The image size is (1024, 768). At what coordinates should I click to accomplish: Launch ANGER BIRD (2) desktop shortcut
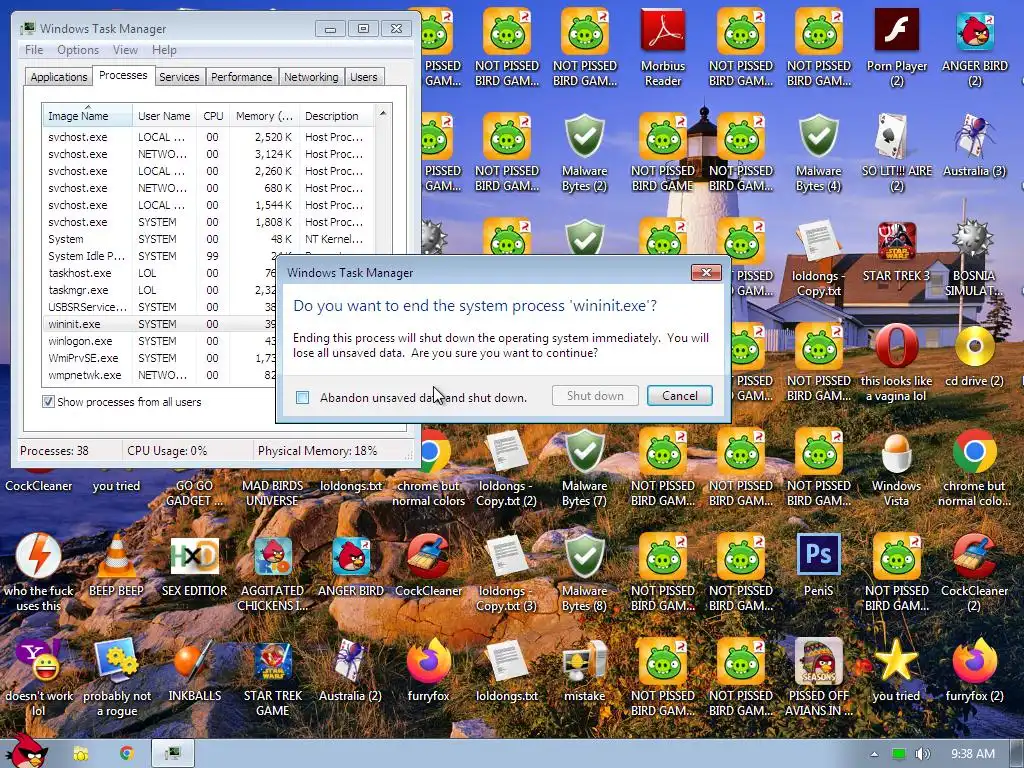pos(974,47)
